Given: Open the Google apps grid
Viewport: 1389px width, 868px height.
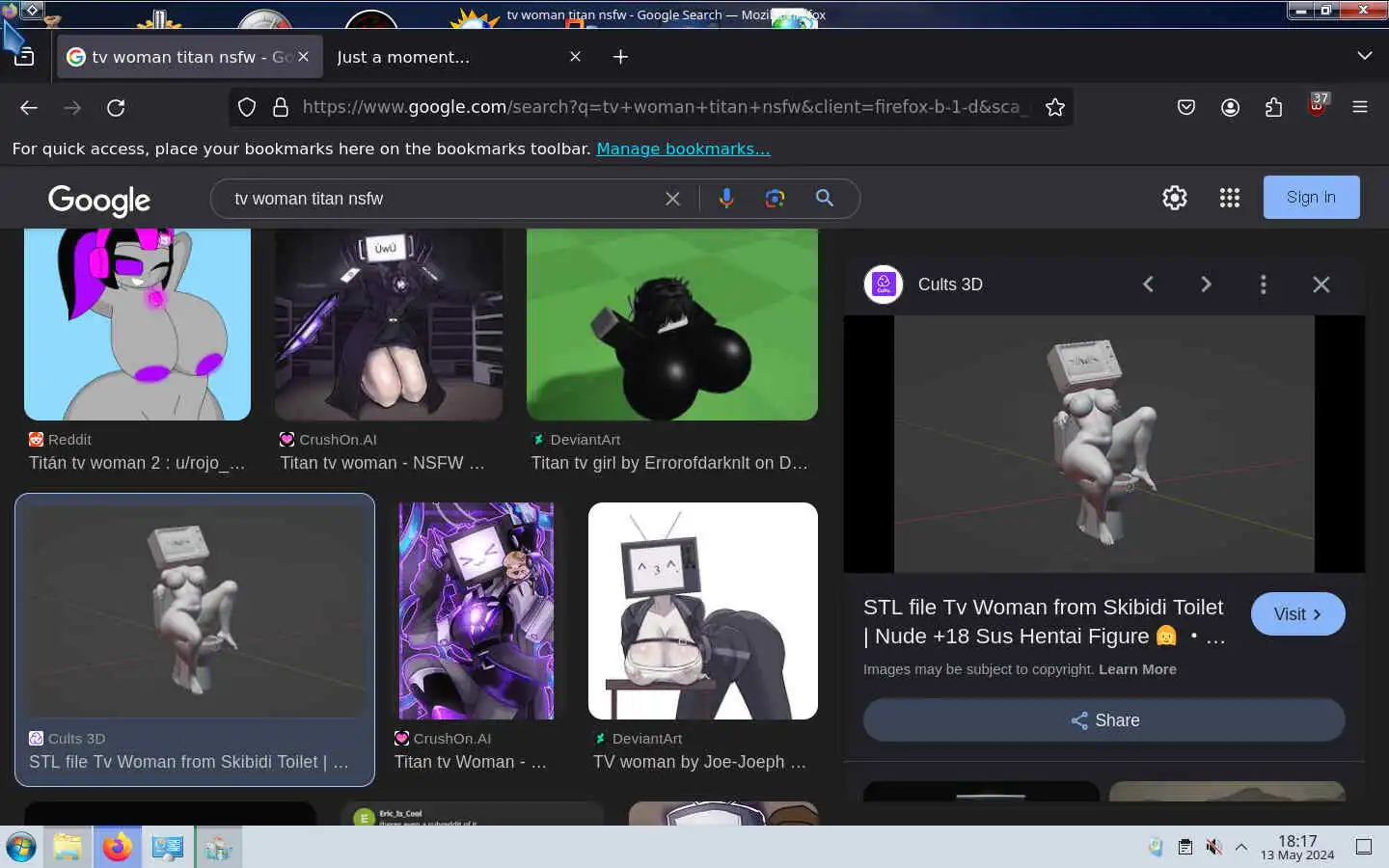Looking at the screenshot, I should pyautogui.click(x=1229, y=198).
